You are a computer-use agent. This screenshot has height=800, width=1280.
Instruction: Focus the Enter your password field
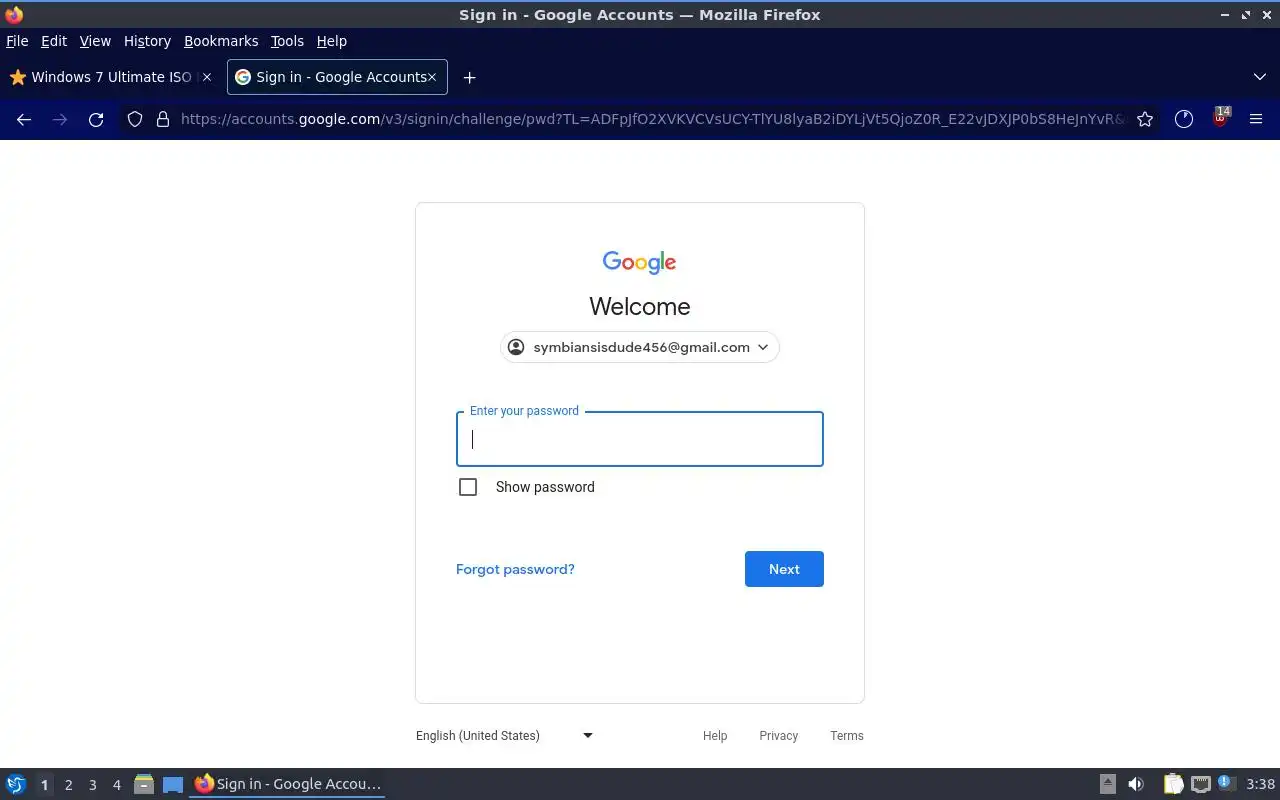pos(640,439)
